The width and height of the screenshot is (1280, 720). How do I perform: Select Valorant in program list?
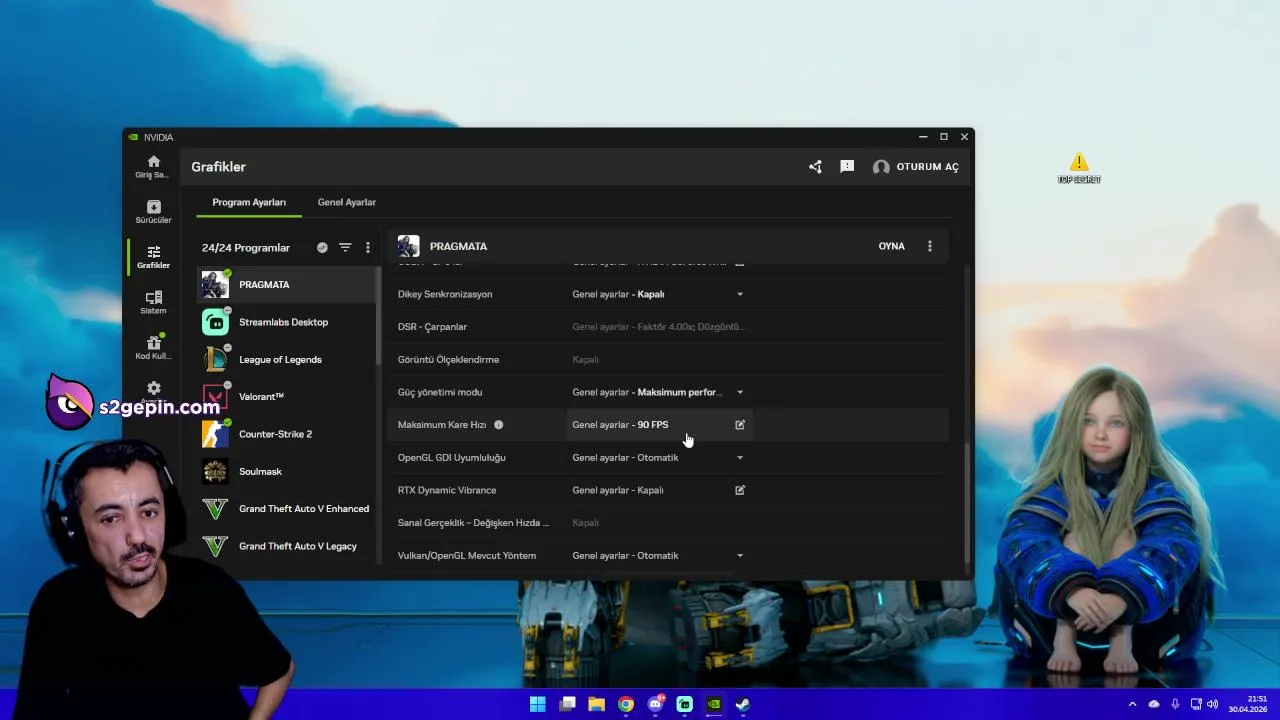point(286,397)
